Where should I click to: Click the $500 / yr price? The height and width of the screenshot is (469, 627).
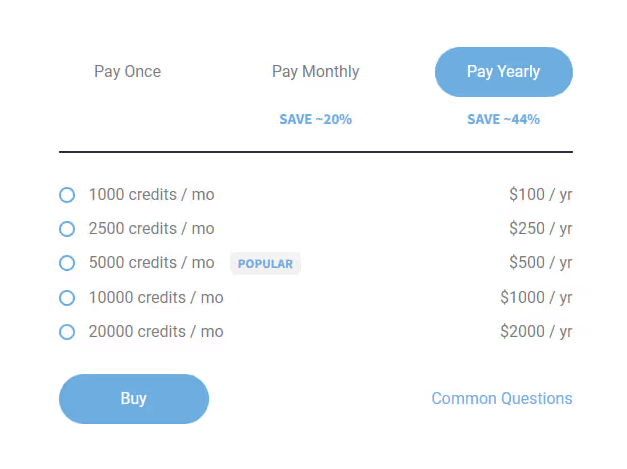(540, 263)
